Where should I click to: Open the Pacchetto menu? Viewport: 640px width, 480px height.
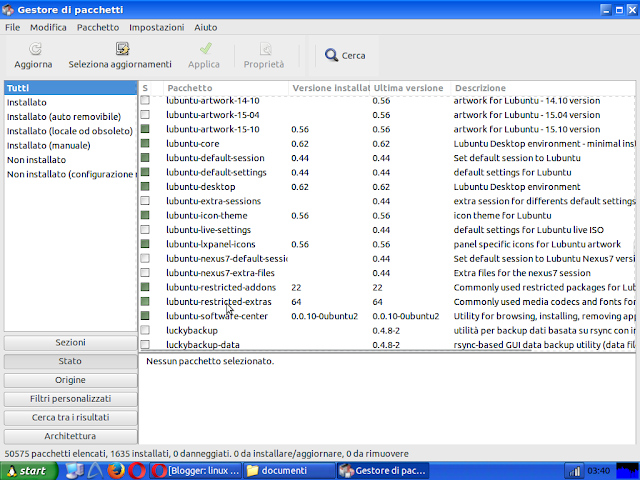pos(98,27)
